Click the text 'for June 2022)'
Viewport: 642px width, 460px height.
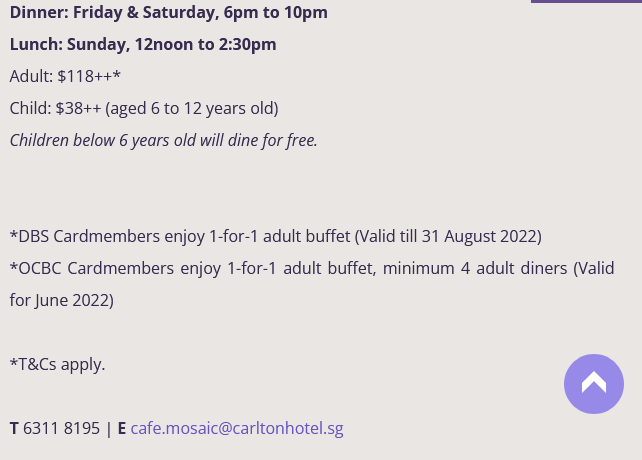[62, 300]
